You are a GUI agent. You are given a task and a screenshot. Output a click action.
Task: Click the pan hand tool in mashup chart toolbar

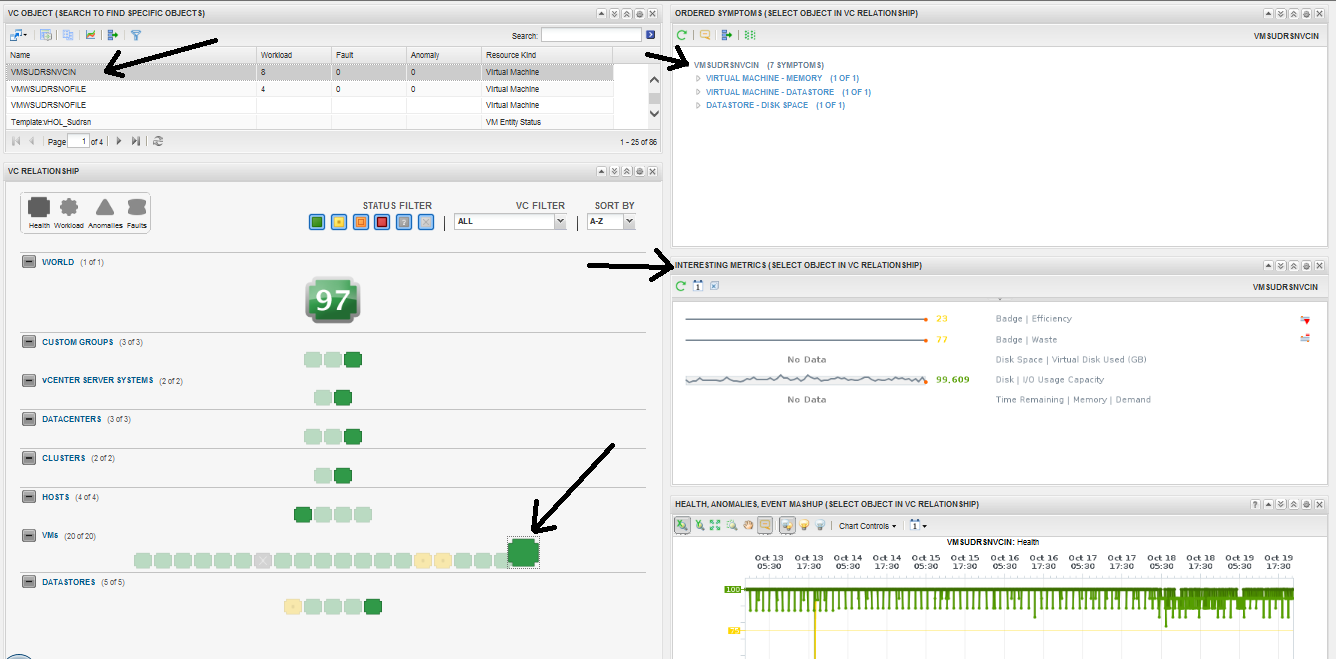pyautogui.click(x=748, y=525)
